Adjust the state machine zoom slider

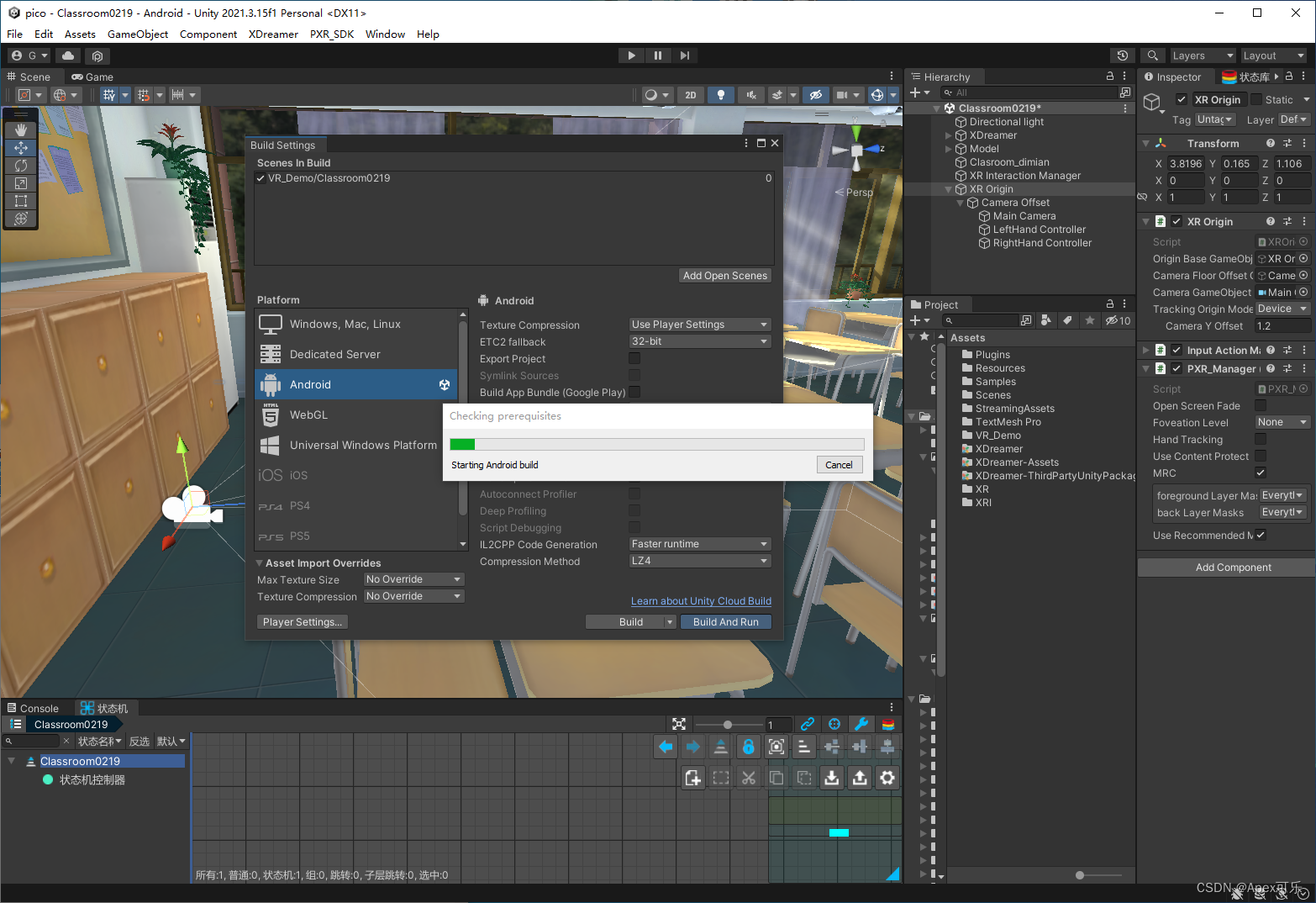pyautogui.click(x=728, y=725)
